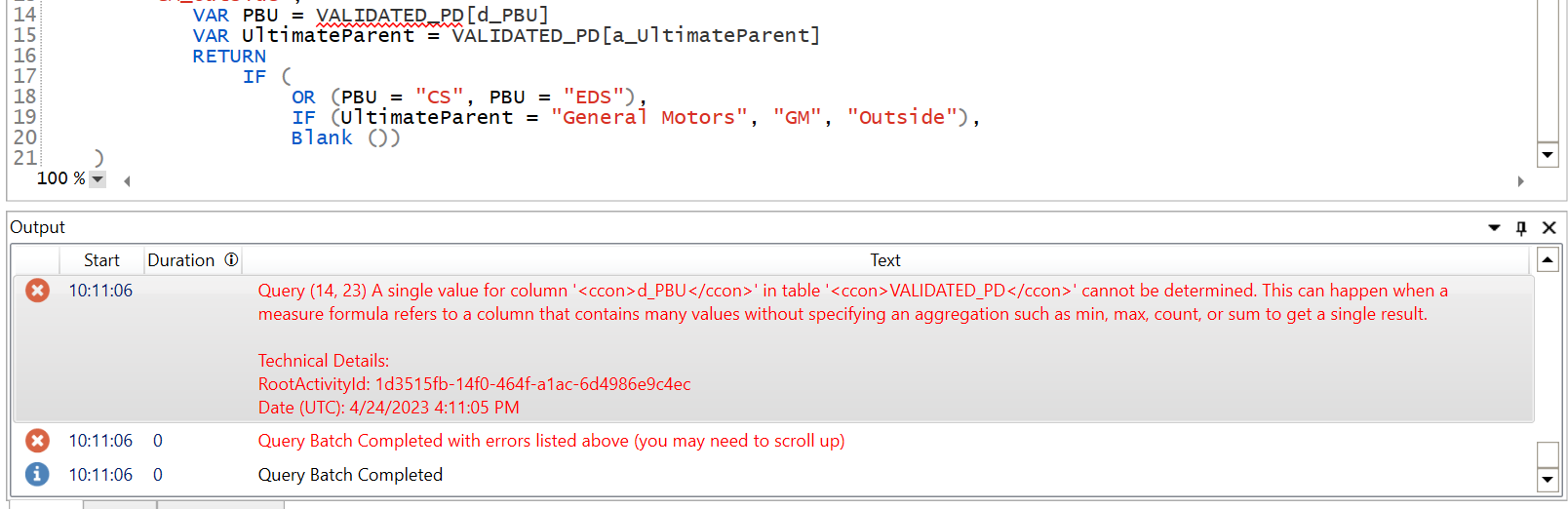1568x509 pixels.
Task: Click the plain 'Query Batch Completed' info text
Action: (350, 475)
